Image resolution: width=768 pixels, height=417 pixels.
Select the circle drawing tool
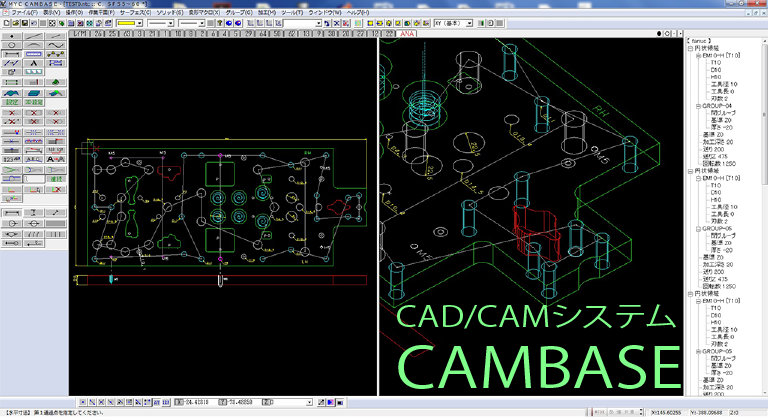pyautogui.click(x=12, y=45)
